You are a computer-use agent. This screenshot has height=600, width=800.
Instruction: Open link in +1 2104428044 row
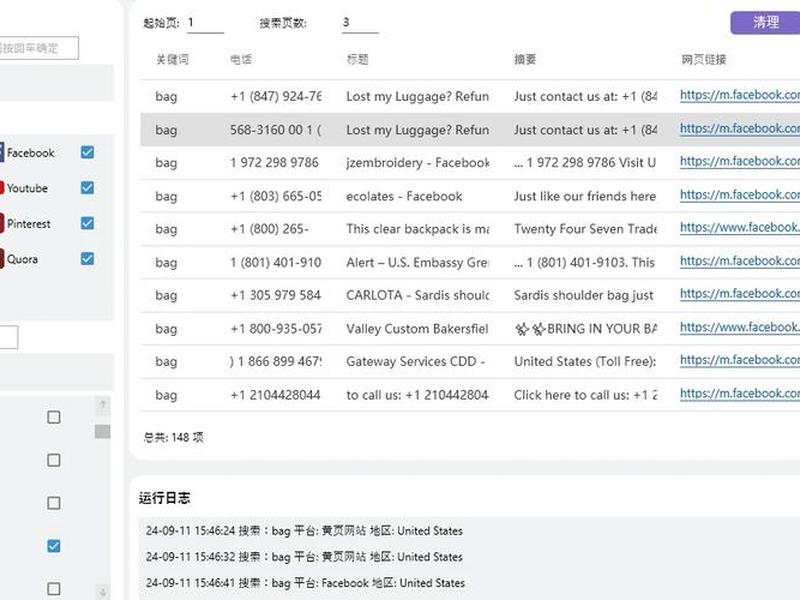[x=740, y=394]
